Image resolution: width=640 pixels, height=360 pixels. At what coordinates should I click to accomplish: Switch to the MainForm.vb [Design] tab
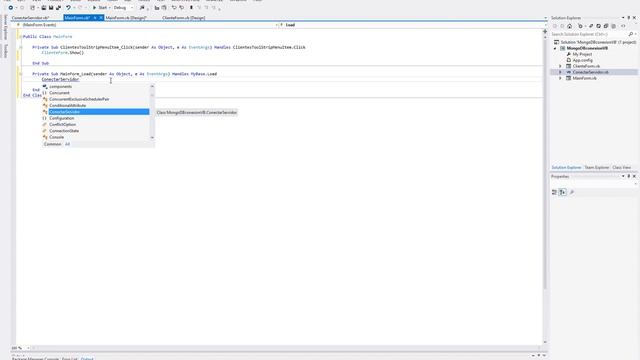126,18
